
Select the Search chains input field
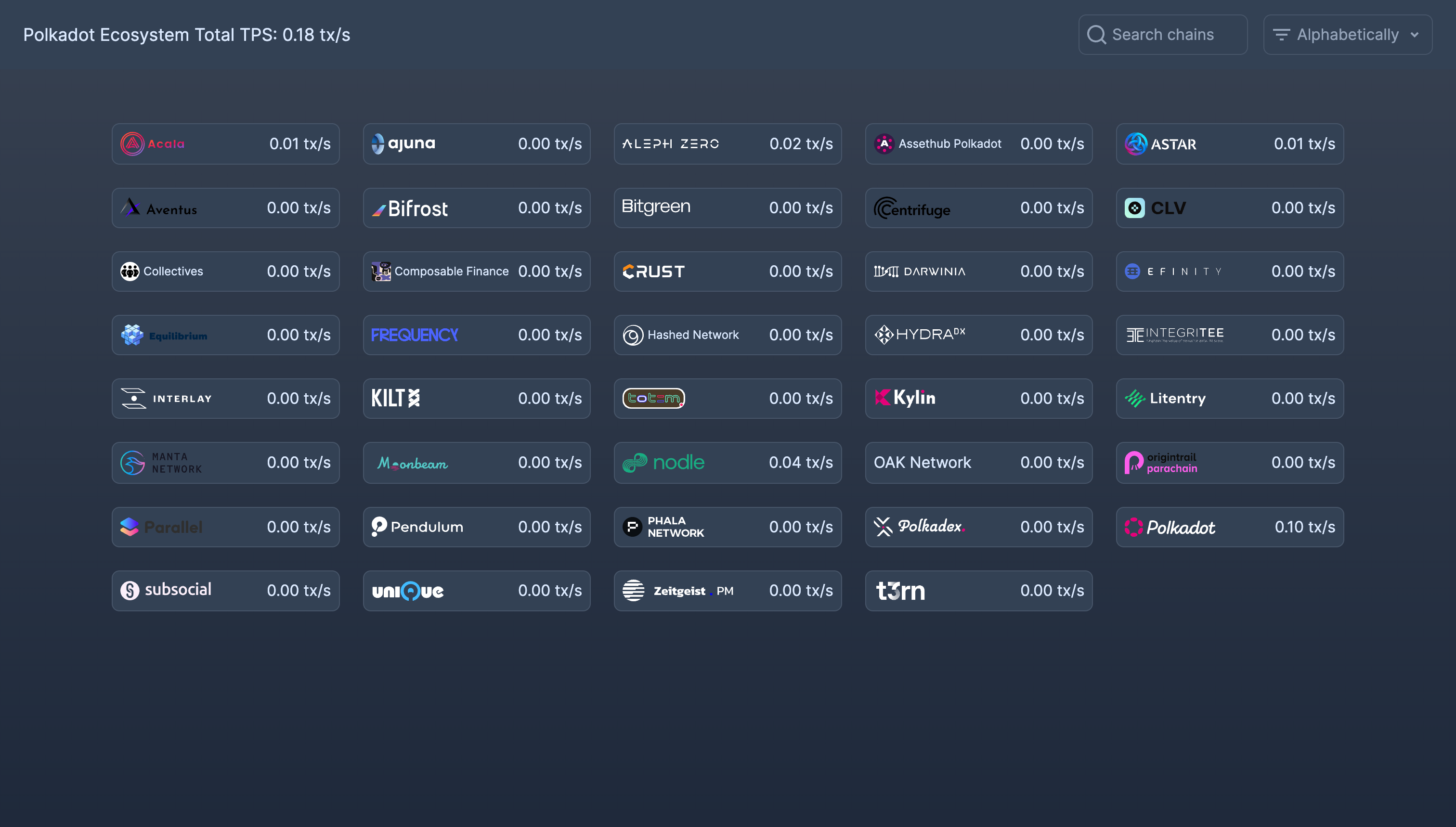[x=1163, y=34]
